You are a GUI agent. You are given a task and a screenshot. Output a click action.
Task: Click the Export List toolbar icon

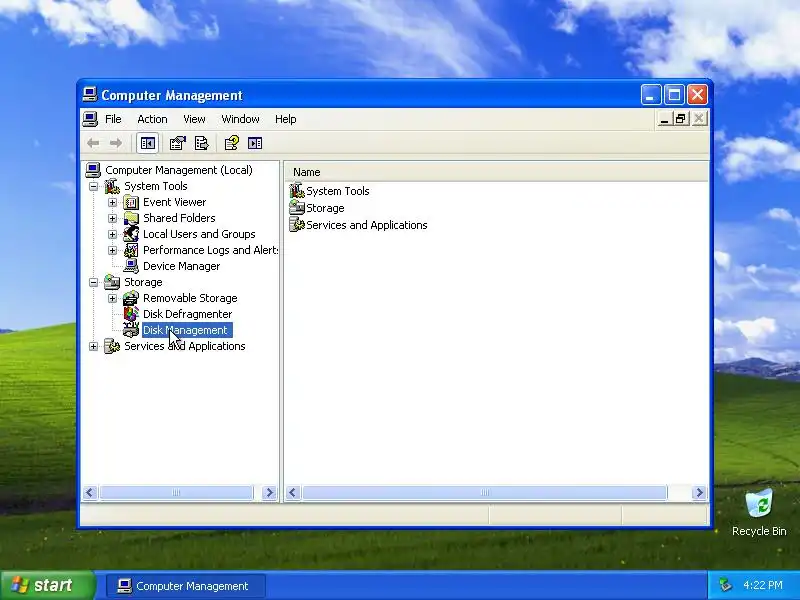pyautogui.click(x=202, y=143)
